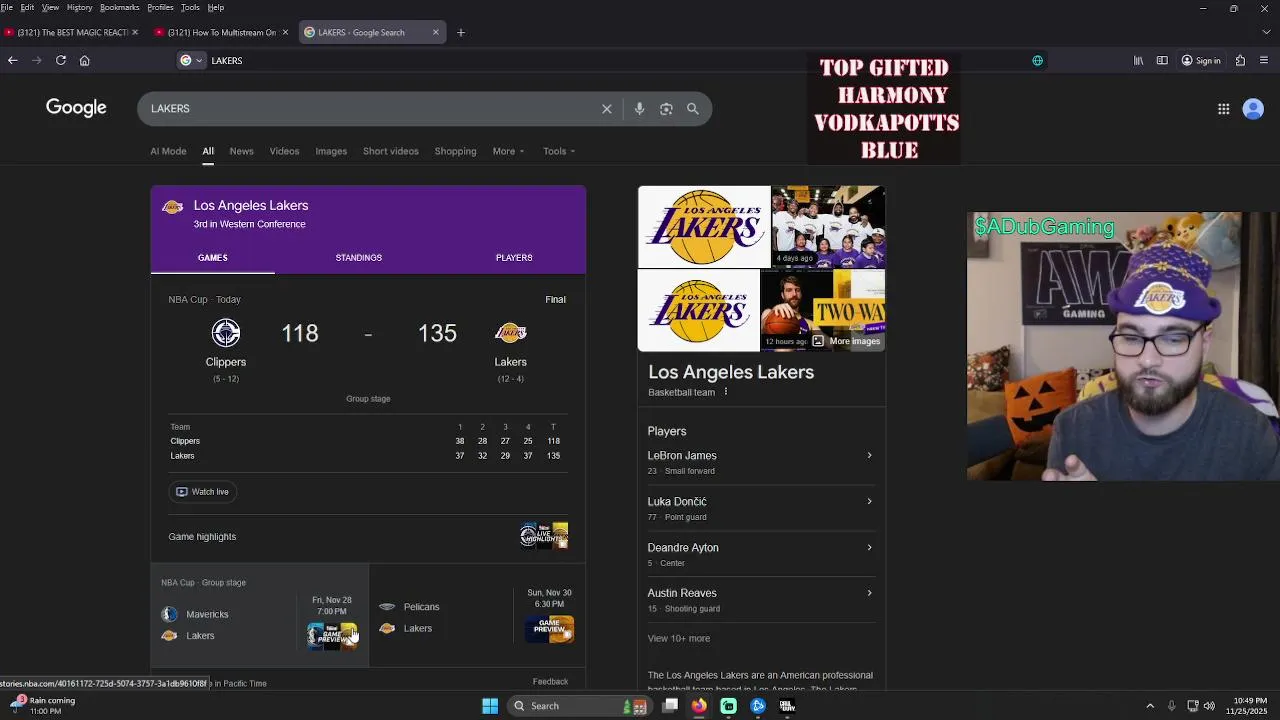Open Firefox from the taskbar
Image resolution: width=1280 pixels, height=720 pixels.
tap(699, 706)
